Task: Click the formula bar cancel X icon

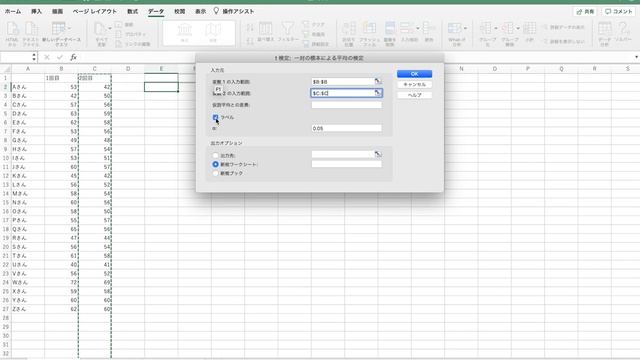Action: [x=47, y=57]
